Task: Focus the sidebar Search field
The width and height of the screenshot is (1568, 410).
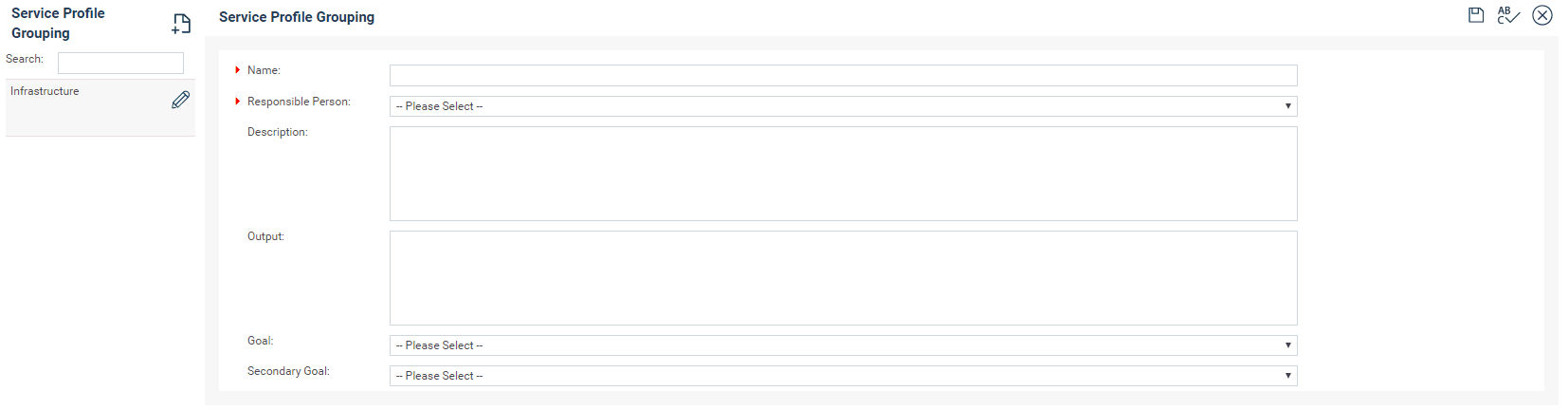Action: pos(120,63)
